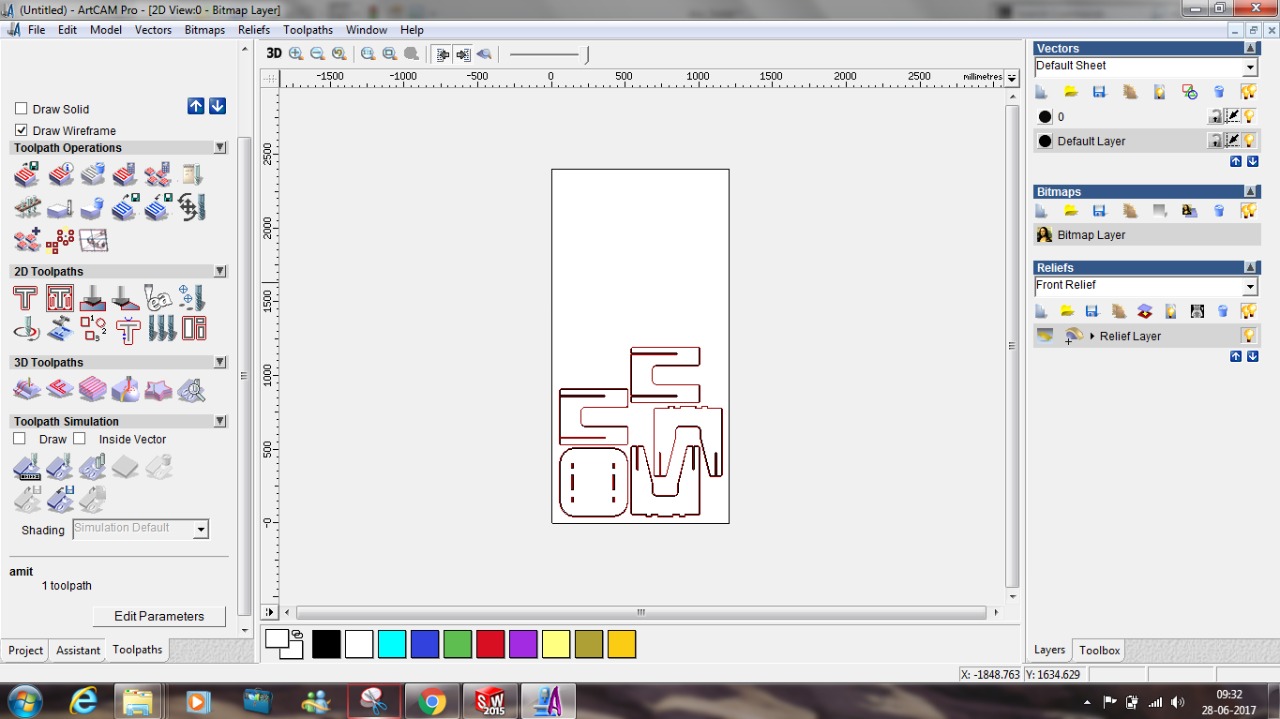Collapse the Toolpath Operations section
Viewport: 1280px width, 719px height.
click(x=220, y=148)
